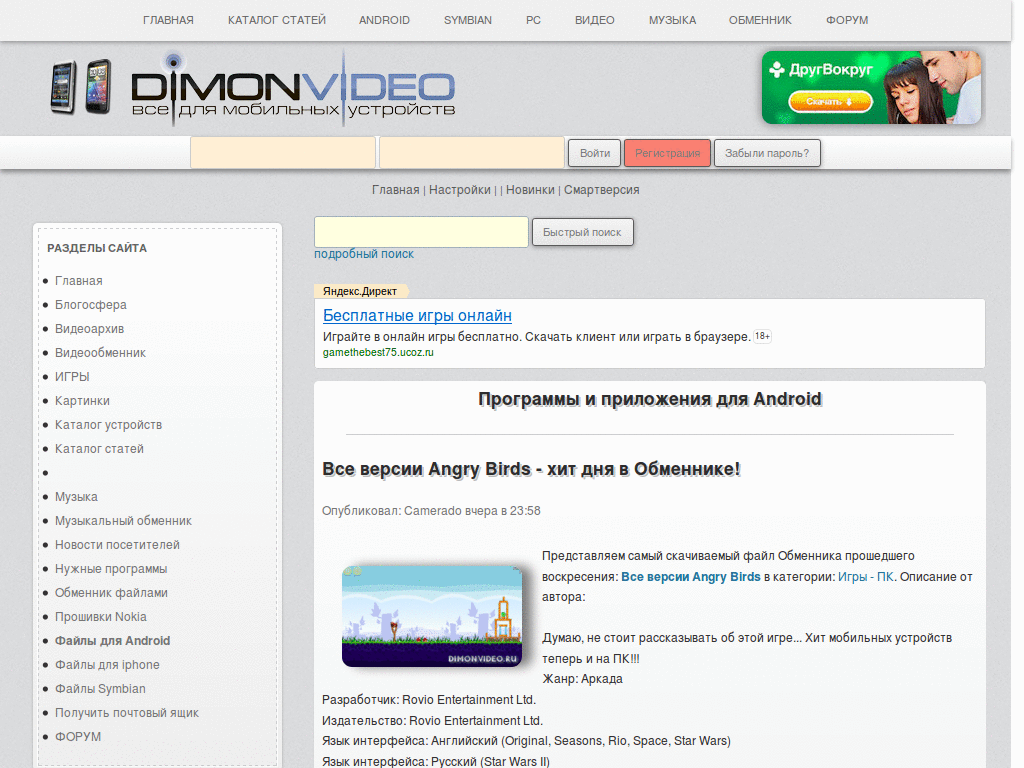Open Блогосфера in the sidebar

click(x=91, y=305)
